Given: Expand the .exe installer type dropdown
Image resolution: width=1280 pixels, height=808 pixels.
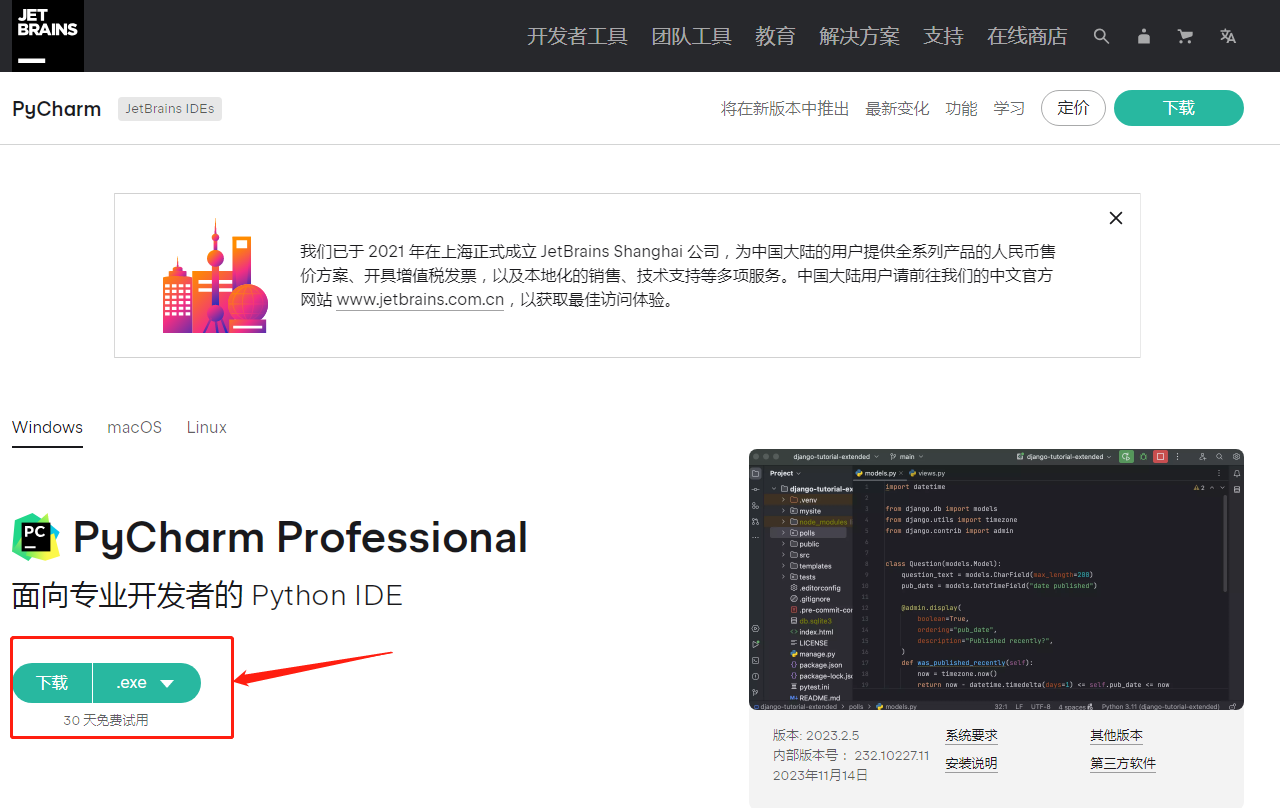Looking at the screenshot, I should 147,683.
